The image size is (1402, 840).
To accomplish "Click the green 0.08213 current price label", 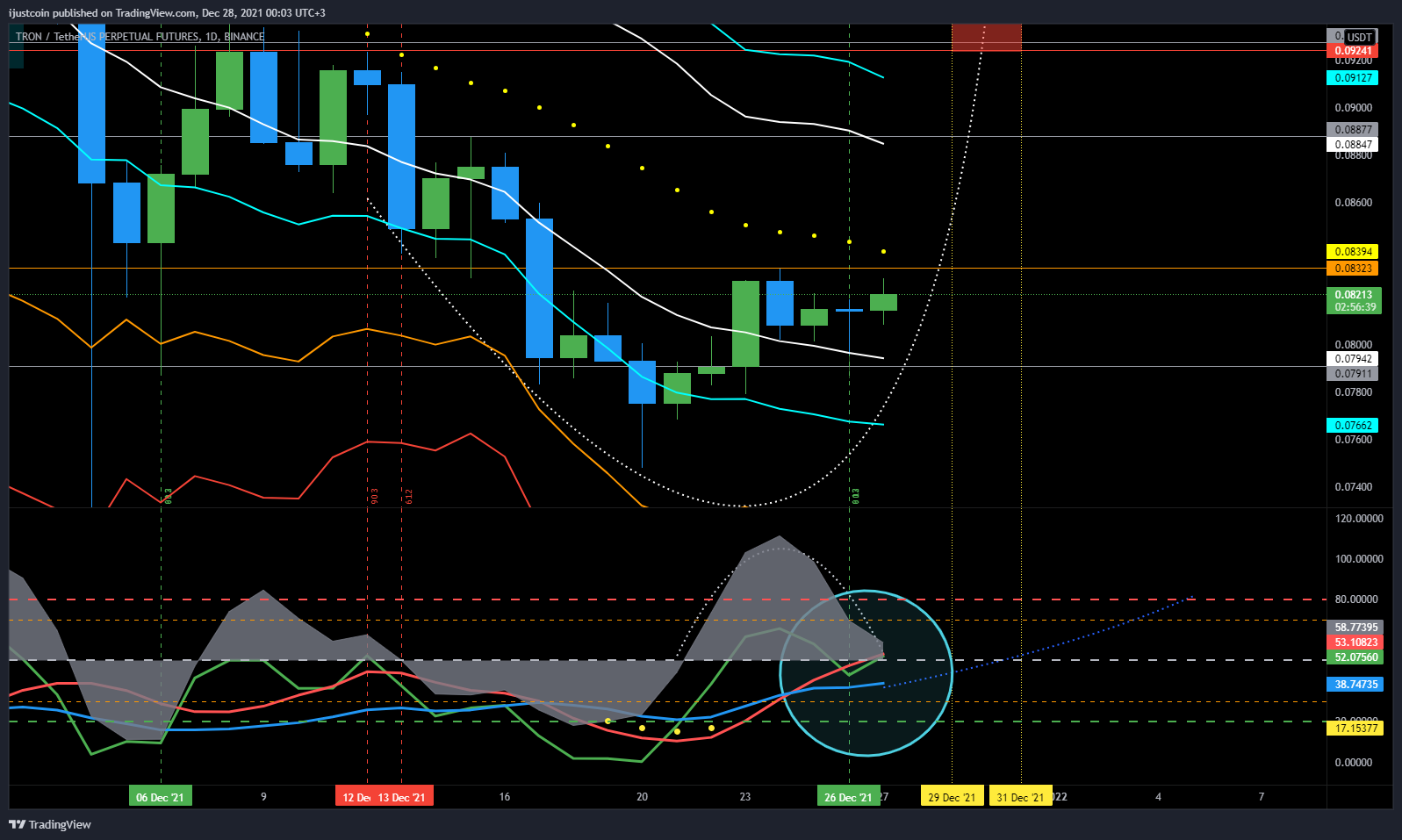I will (1354, 295).
